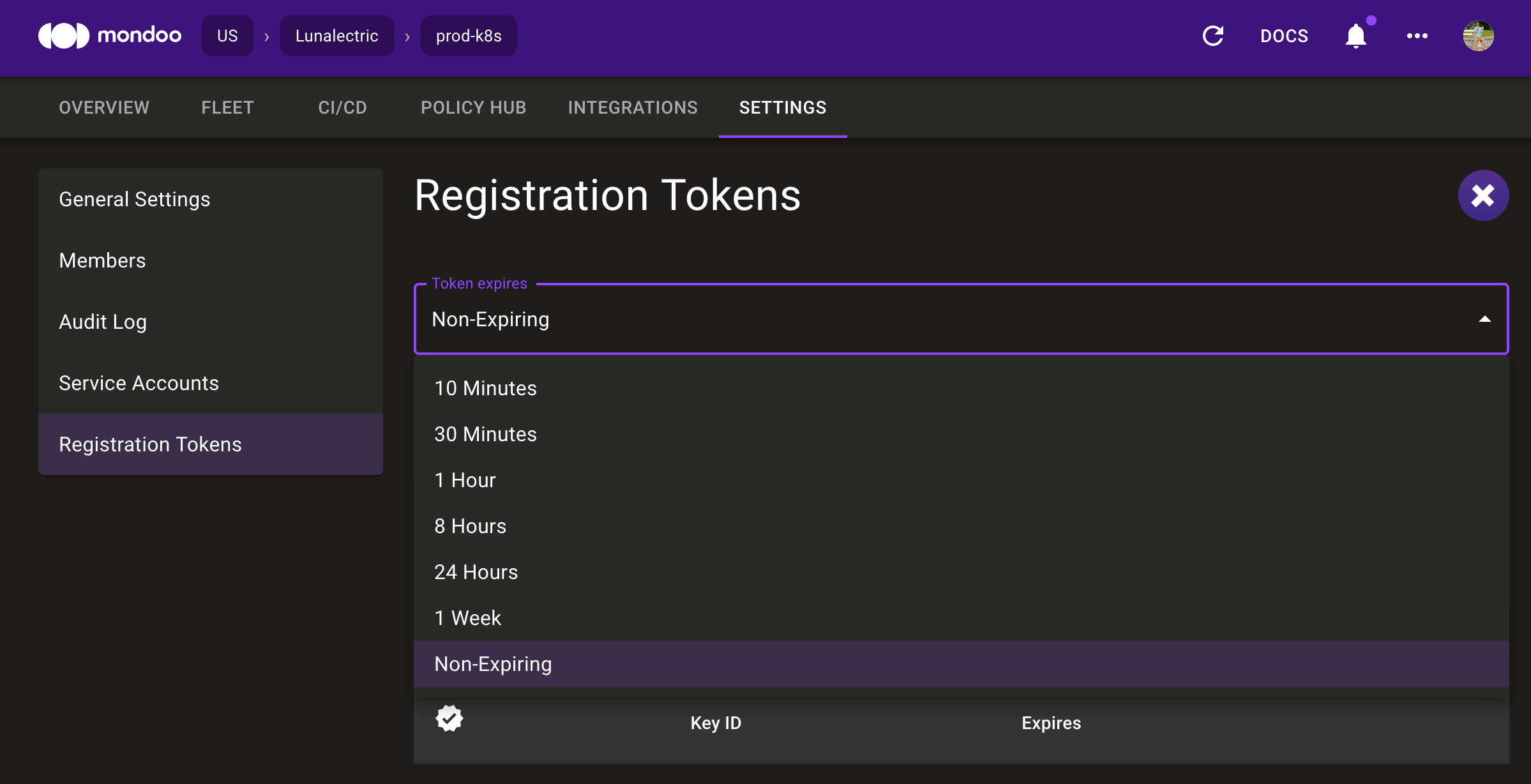Click the verified badge icon above the token table

[x=449, y=718]
